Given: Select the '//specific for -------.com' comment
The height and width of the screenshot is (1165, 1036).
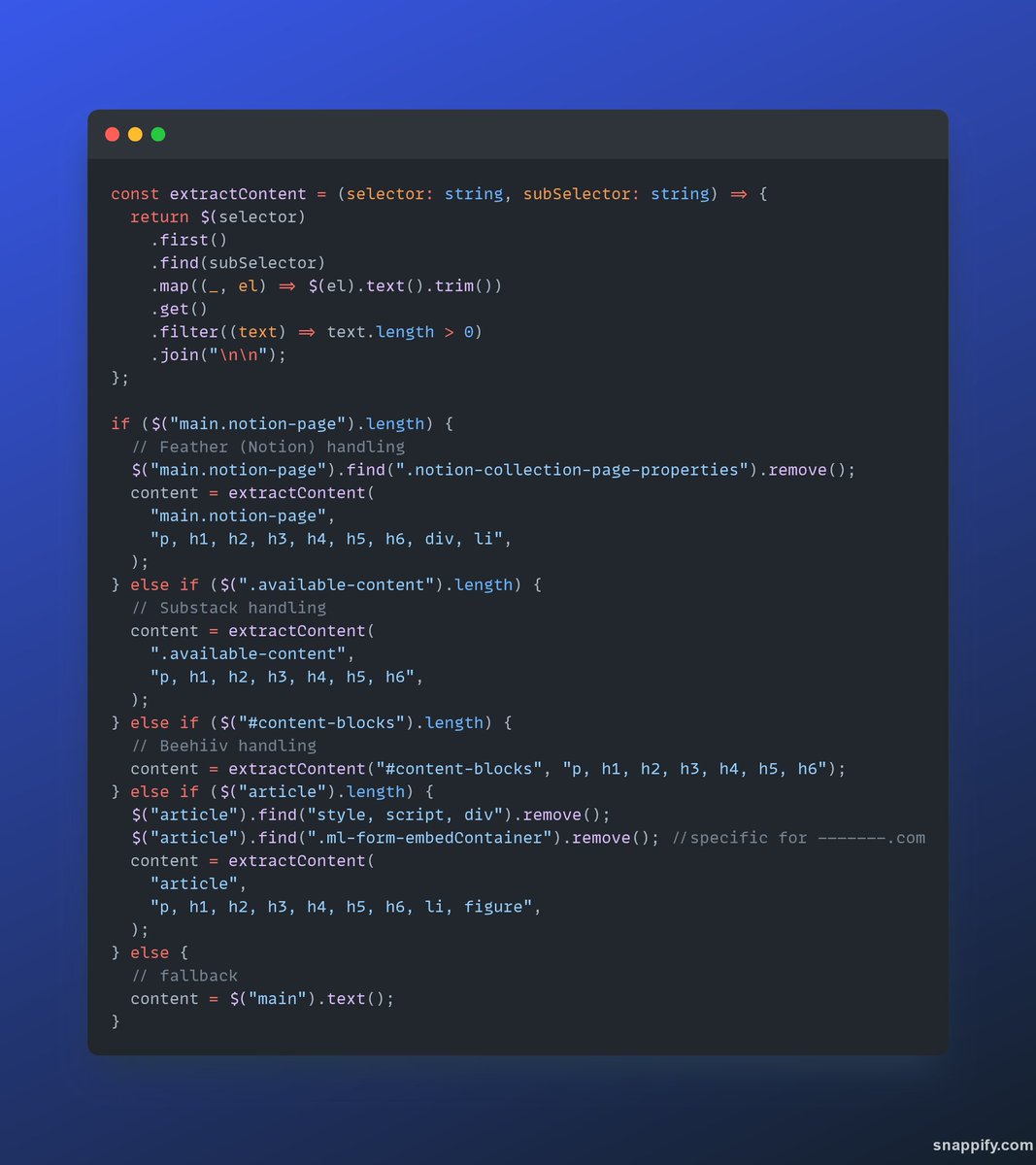Looking at the screenshot, I should click(x=799, y=838).
